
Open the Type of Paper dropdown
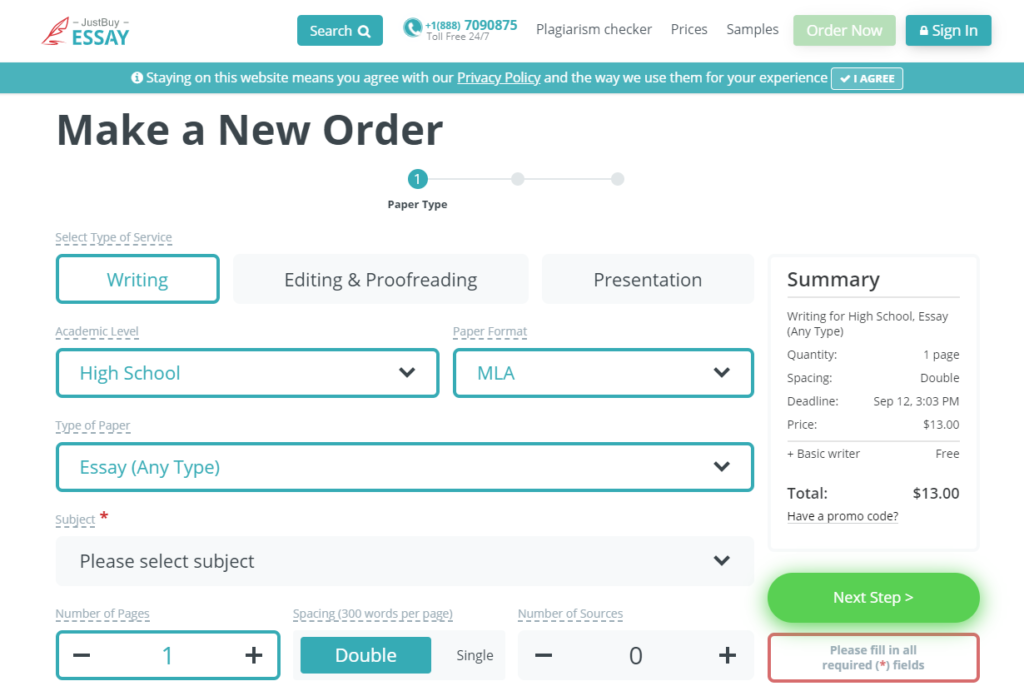coord(405,467)
